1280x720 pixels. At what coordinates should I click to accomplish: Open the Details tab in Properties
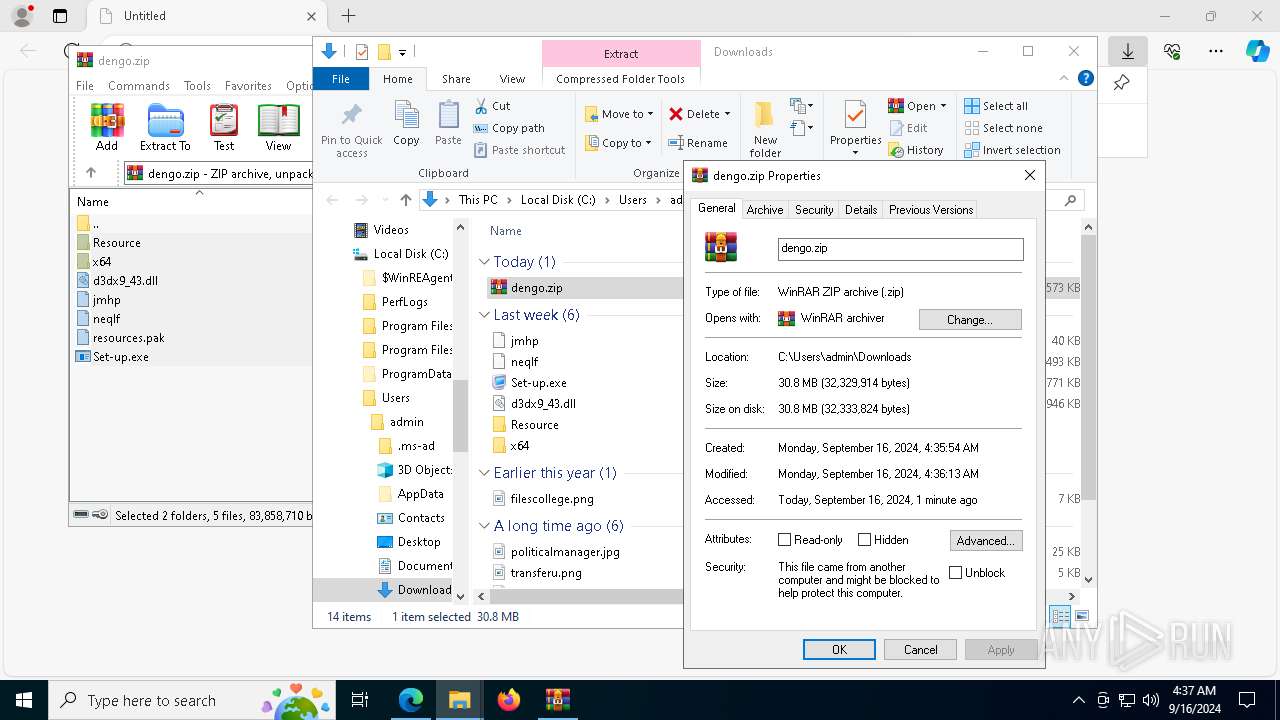coord(861,210)
